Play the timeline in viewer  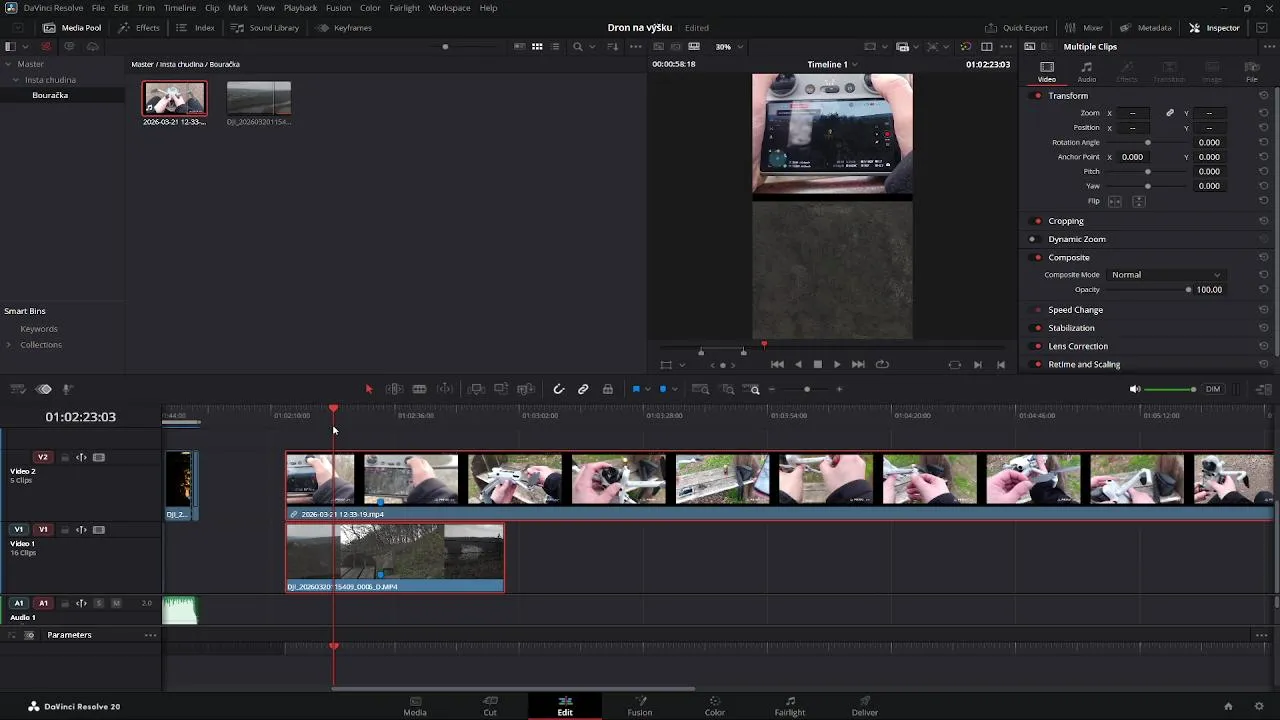click(x=837, y=365)
